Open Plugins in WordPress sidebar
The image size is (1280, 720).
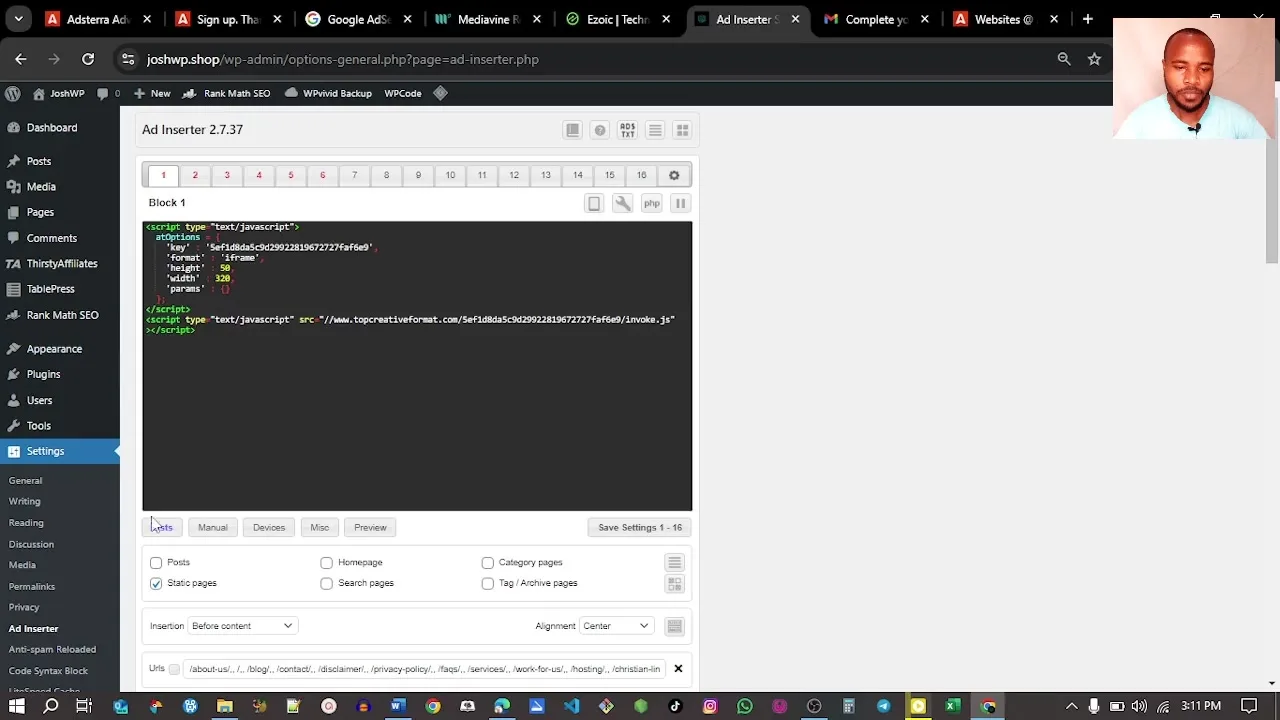pyautogui.click(x=43, y=374)
